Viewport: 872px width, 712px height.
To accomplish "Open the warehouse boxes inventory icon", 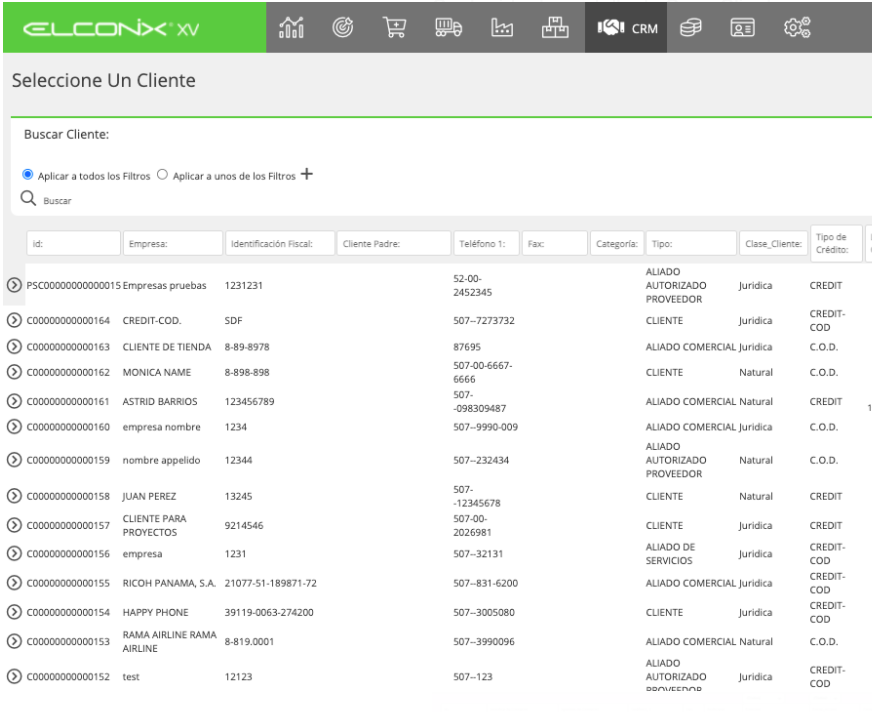I will [555, 27].
